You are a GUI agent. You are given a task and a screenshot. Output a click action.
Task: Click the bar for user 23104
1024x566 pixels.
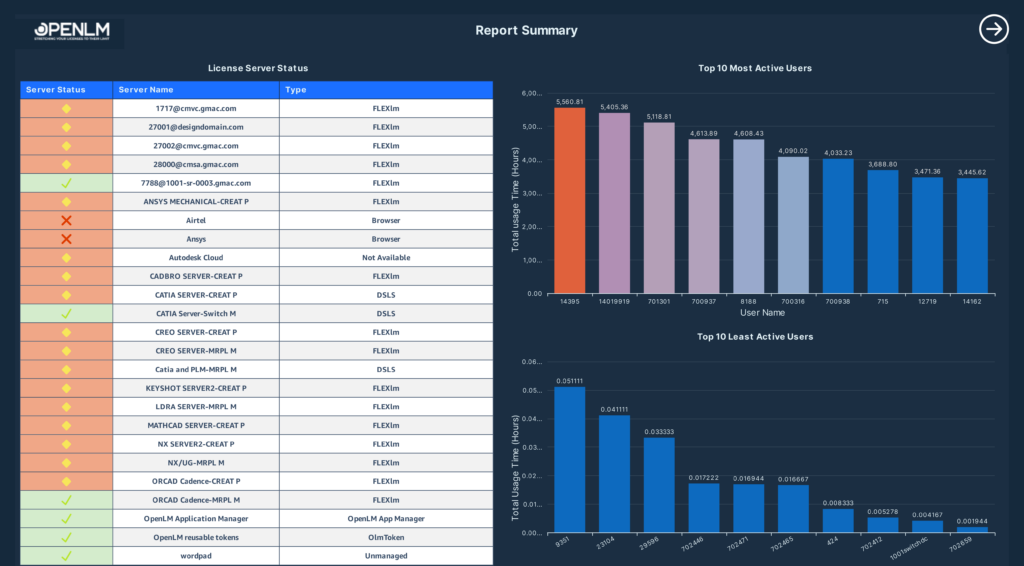(615, 474)
